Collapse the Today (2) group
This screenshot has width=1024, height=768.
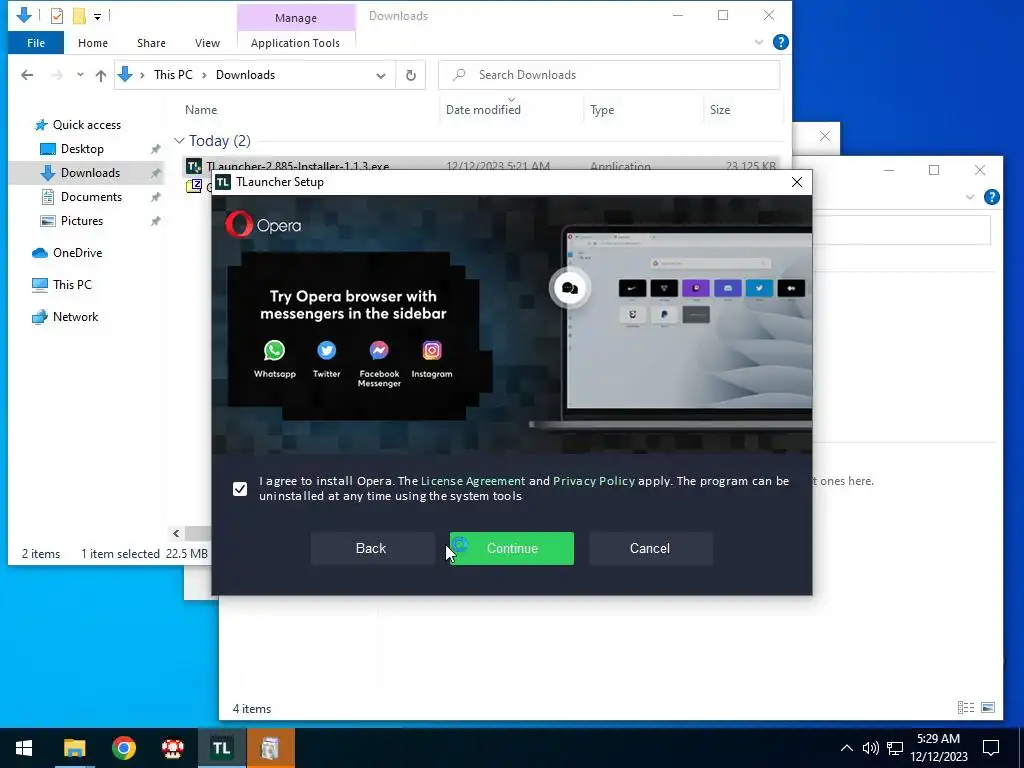[179, 141]
